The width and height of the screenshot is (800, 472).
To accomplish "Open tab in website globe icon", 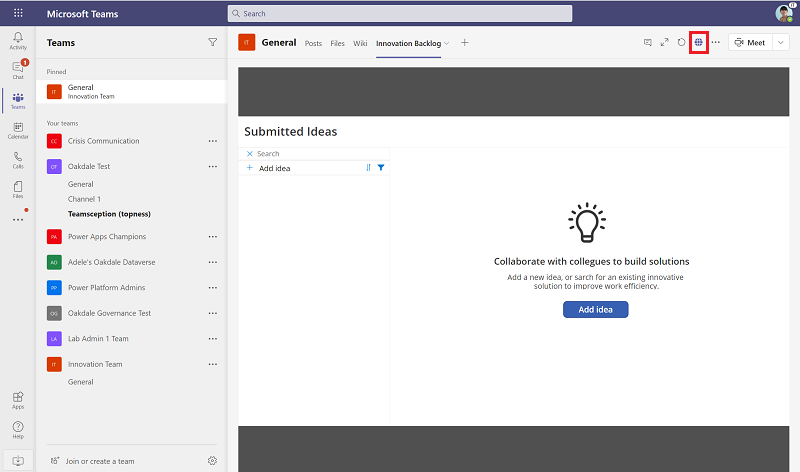I will coord(698,42).
